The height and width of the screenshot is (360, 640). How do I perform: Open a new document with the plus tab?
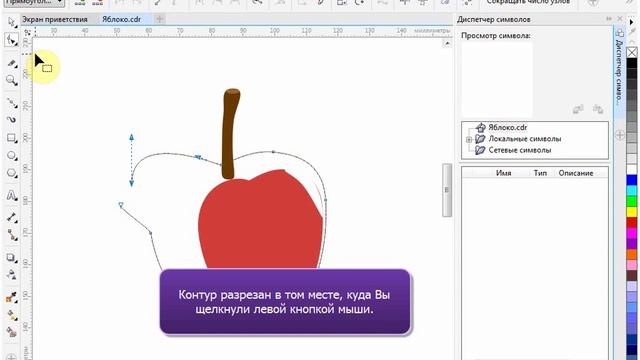coord(160,19)
